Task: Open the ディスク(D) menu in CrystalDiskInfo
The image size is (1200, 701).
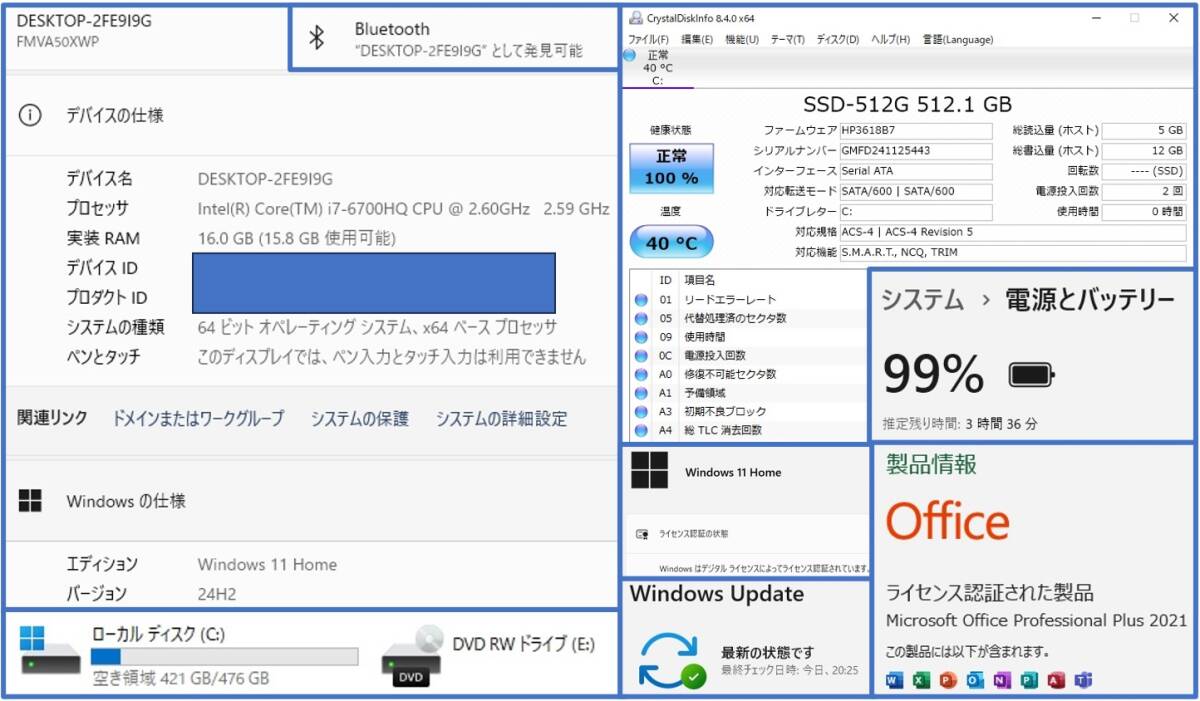Action: (838, 39)
